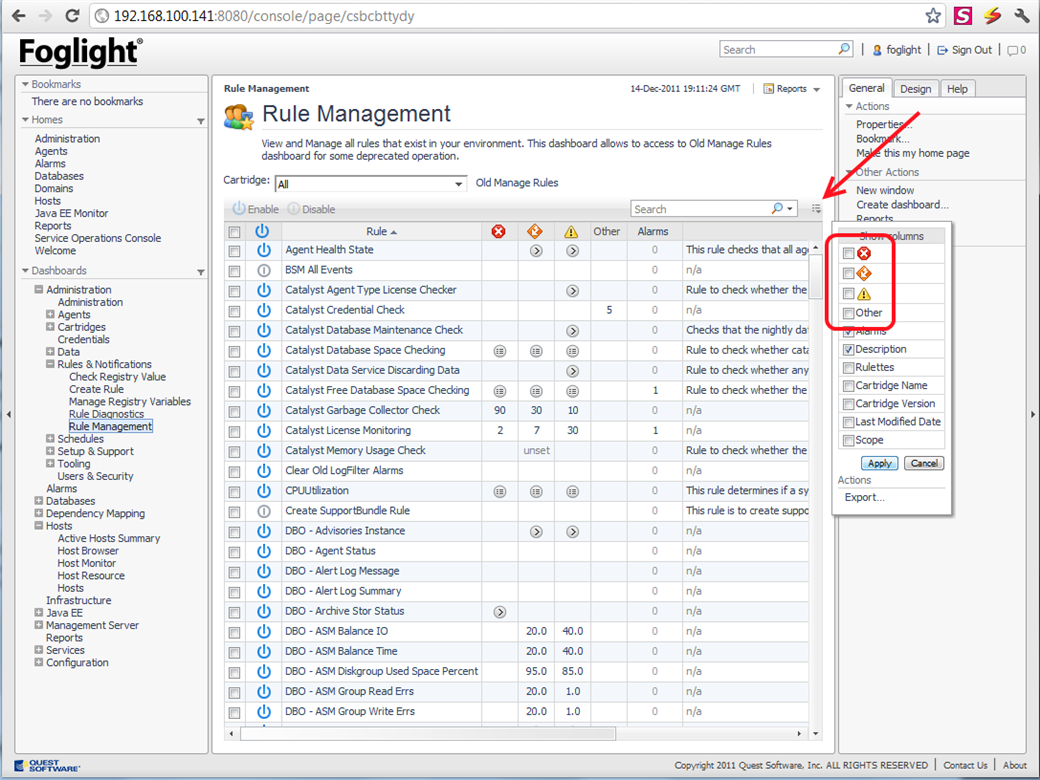Click the Warning severity column header icon
The height and width of the screenshot is (780, 1040).
pyautogui.click(x=570, y=231)
